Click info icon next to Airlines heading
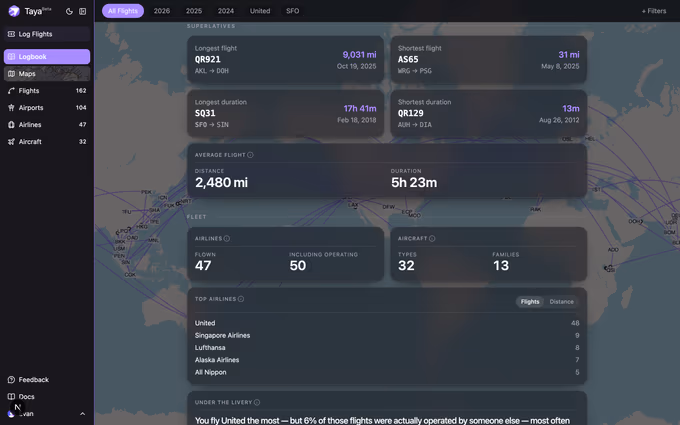The image size is (680, 425). point(227,239)
